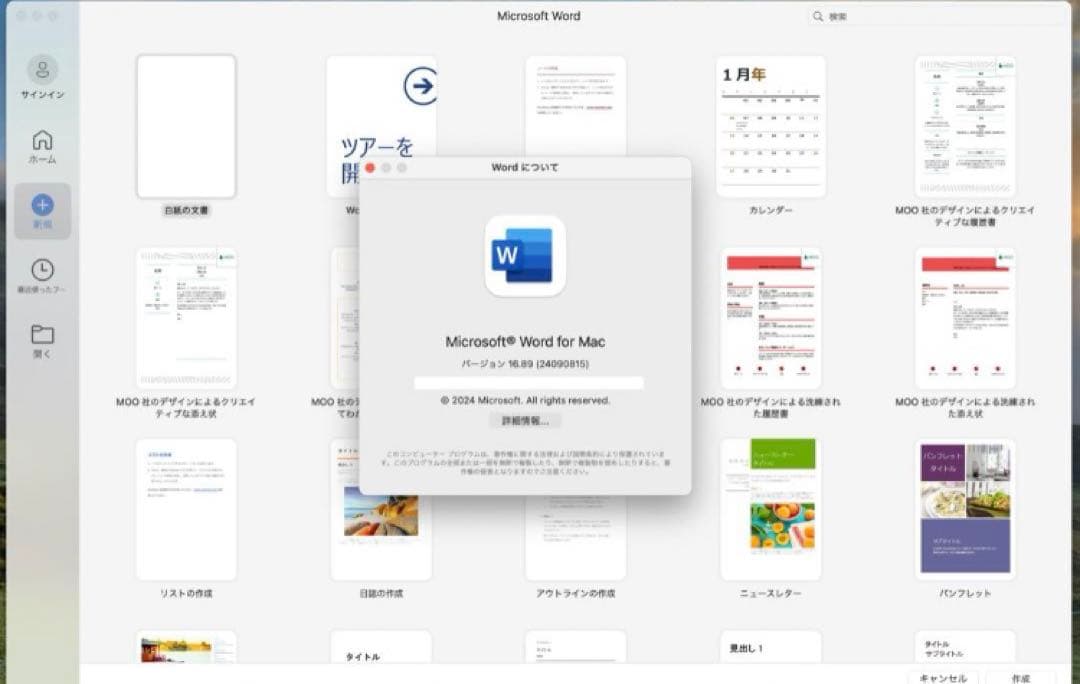This screenshot has height=684, width=1080.
Task: Click the Word logo in the About dialog
Action: tap(525, 257)
